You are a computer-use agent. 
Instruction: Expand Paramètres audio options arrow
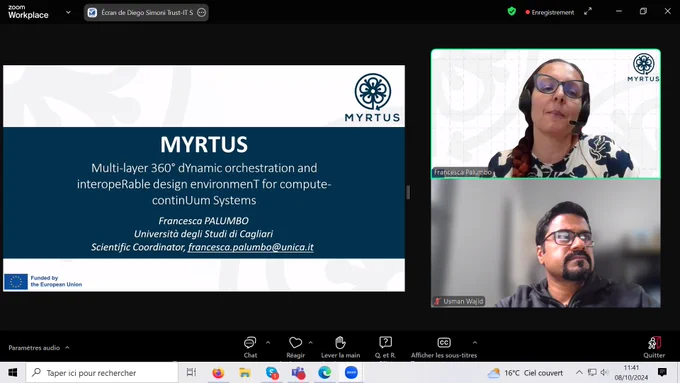[67, 347]
